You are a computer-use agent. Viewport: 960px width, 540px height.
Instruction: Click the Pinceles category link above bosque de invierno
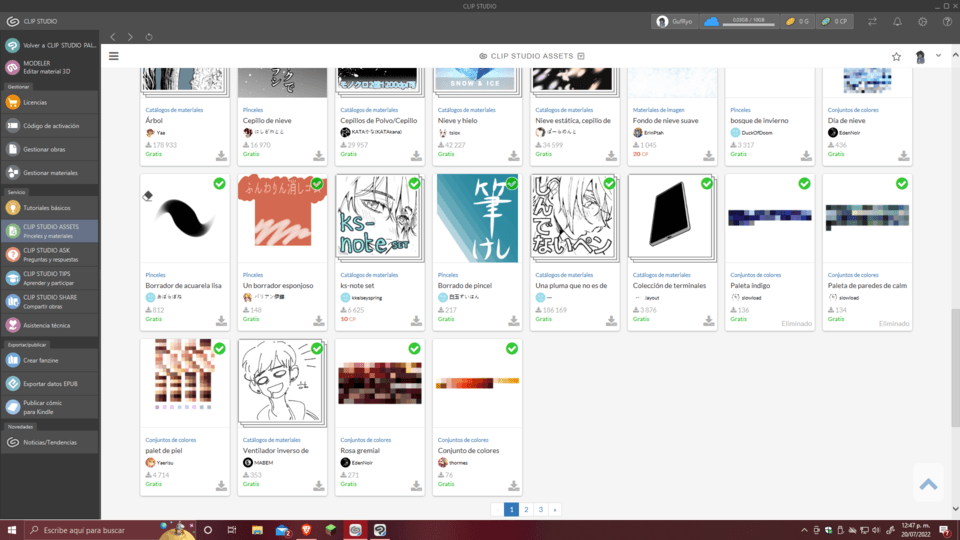pyautogui.click(x=740, y=110)
